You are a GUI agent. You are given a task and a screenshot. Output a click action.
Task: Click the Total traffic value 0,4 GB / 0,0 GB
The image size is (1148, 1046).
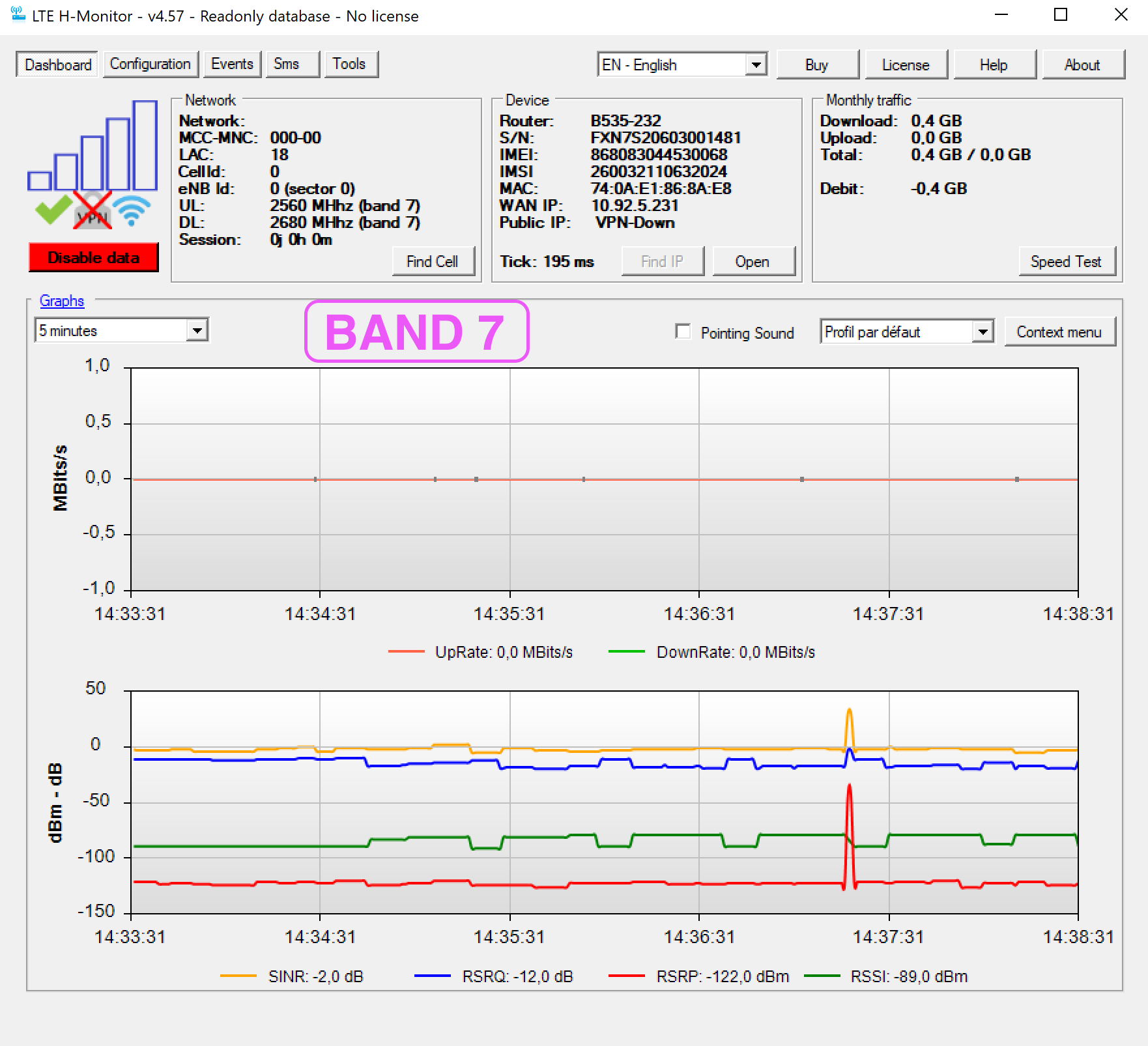[971, 154]
